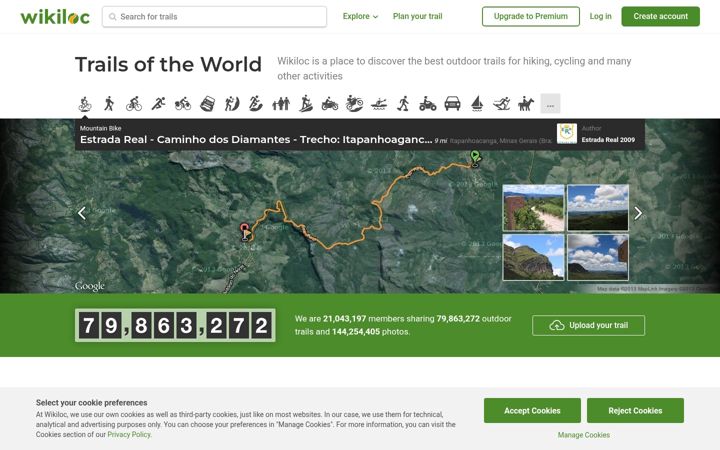Viewport: 720px width, 450px height.
Task: Select the back country skiing icon
Action: pos(306,104)
